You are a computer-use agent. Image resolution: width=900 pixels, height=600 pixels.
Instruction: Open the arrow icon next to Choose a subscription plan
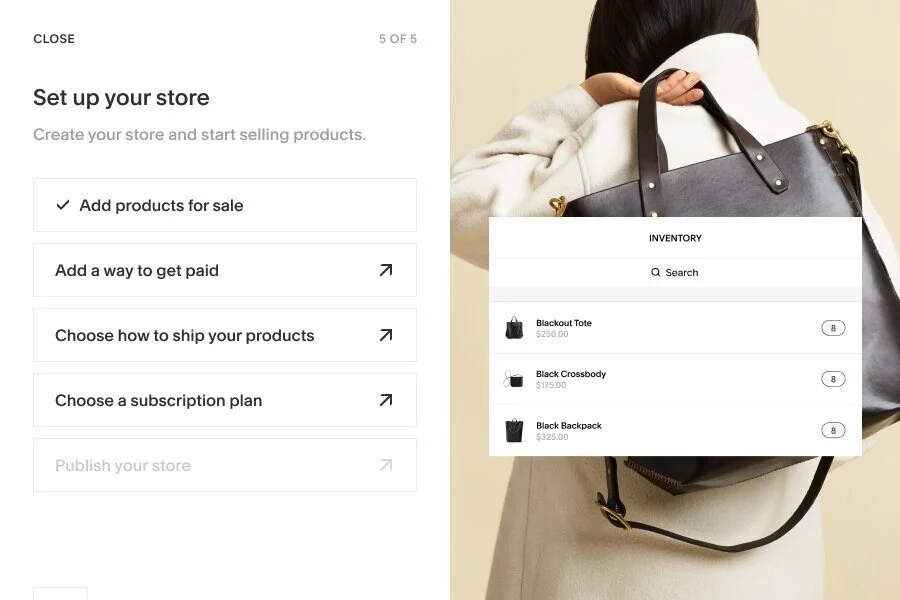click(386, 400)
